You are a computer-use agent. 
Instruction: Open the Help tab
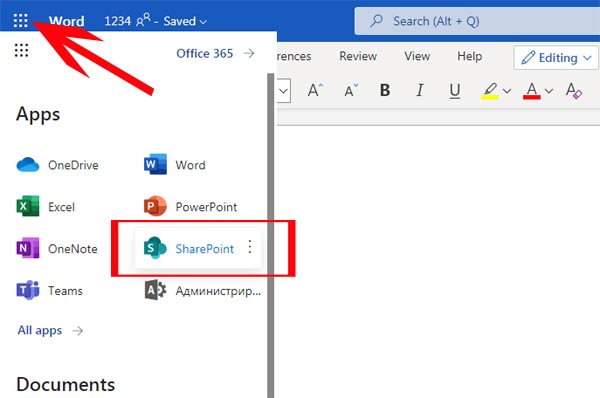click(470, 56)
